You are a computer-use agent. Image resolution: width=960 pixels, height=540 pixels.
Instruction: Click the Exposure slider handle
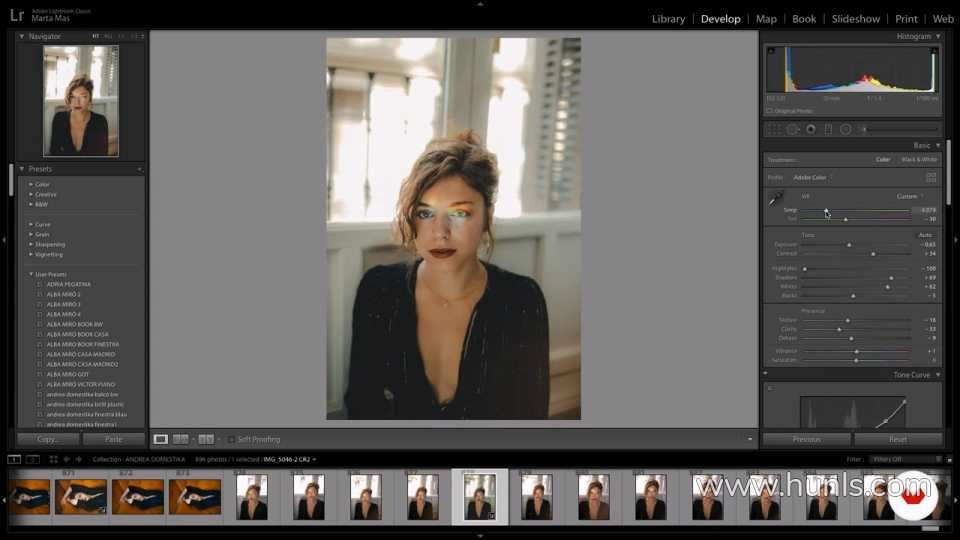point(849,245)
